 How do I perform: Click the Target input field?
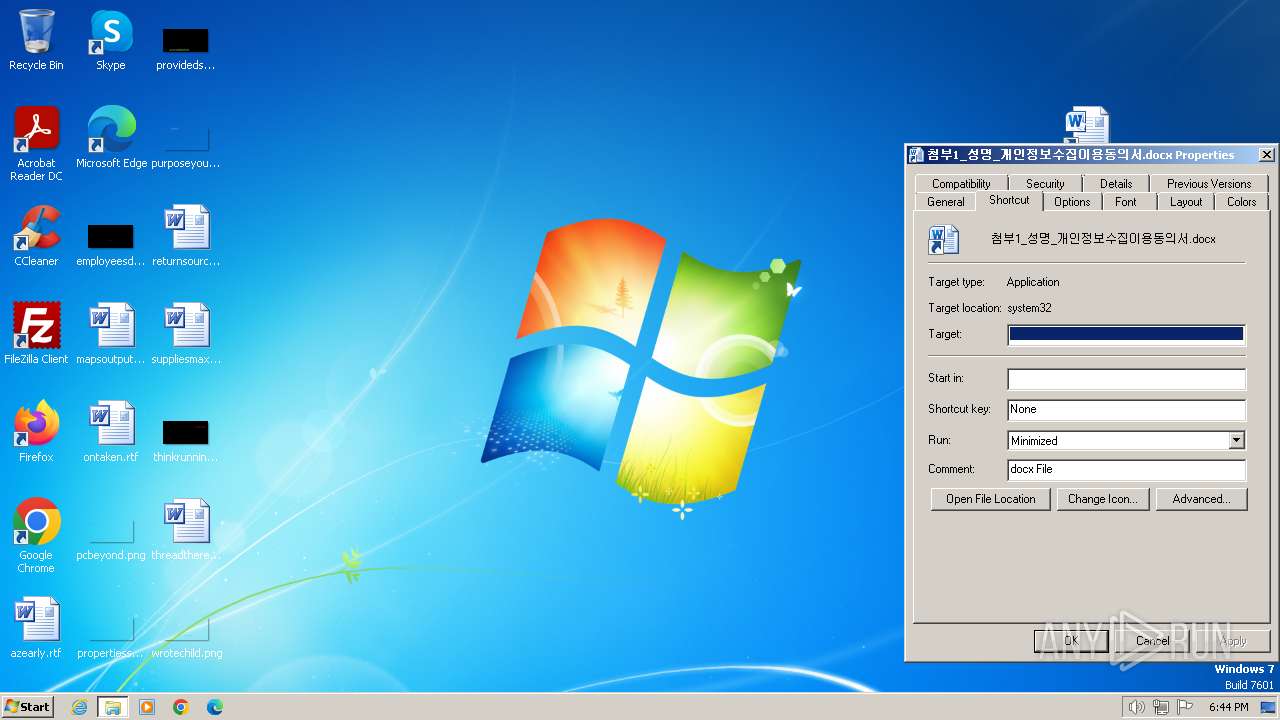tap(1127, 334)
